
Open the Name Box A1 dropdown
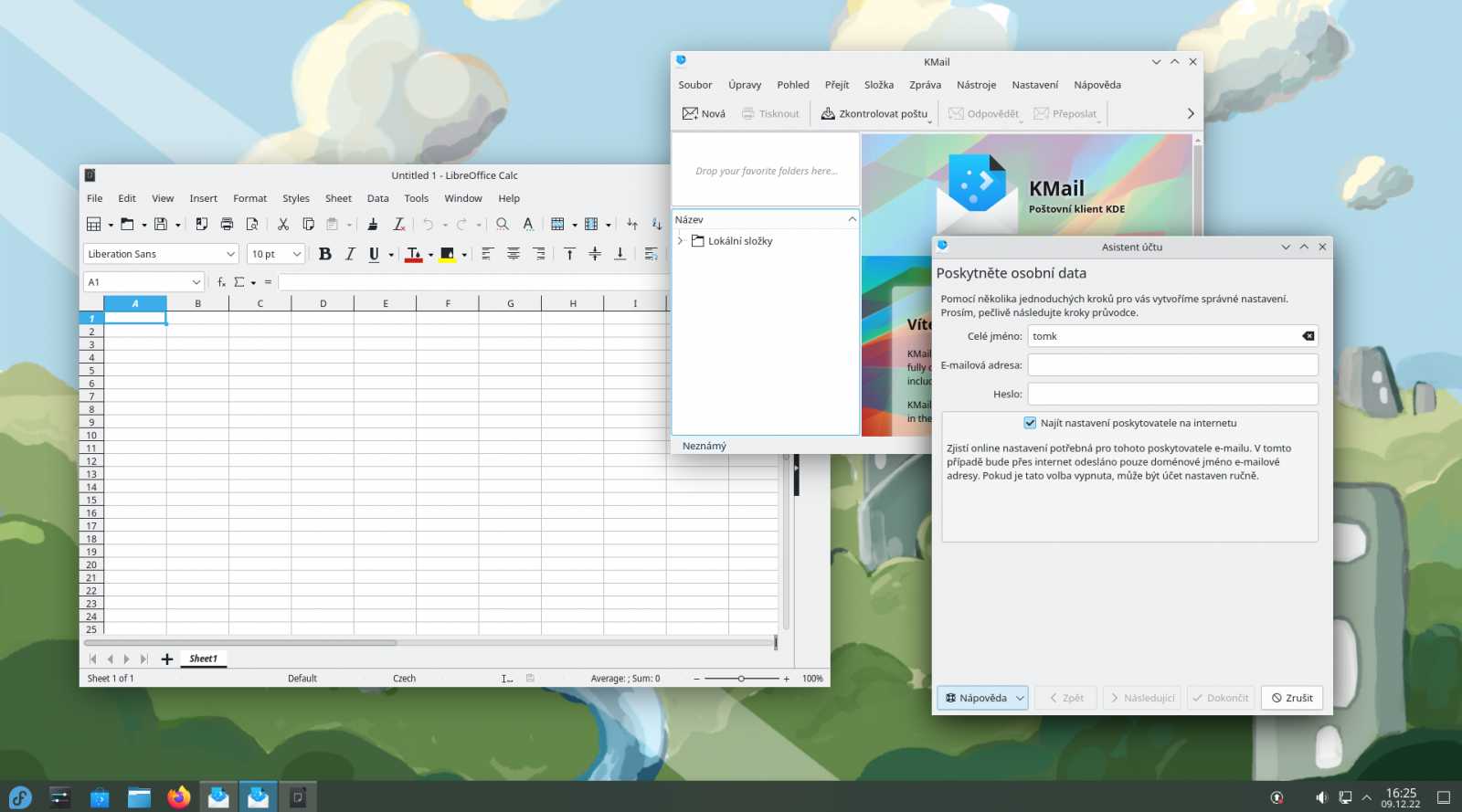click(196, 282)
